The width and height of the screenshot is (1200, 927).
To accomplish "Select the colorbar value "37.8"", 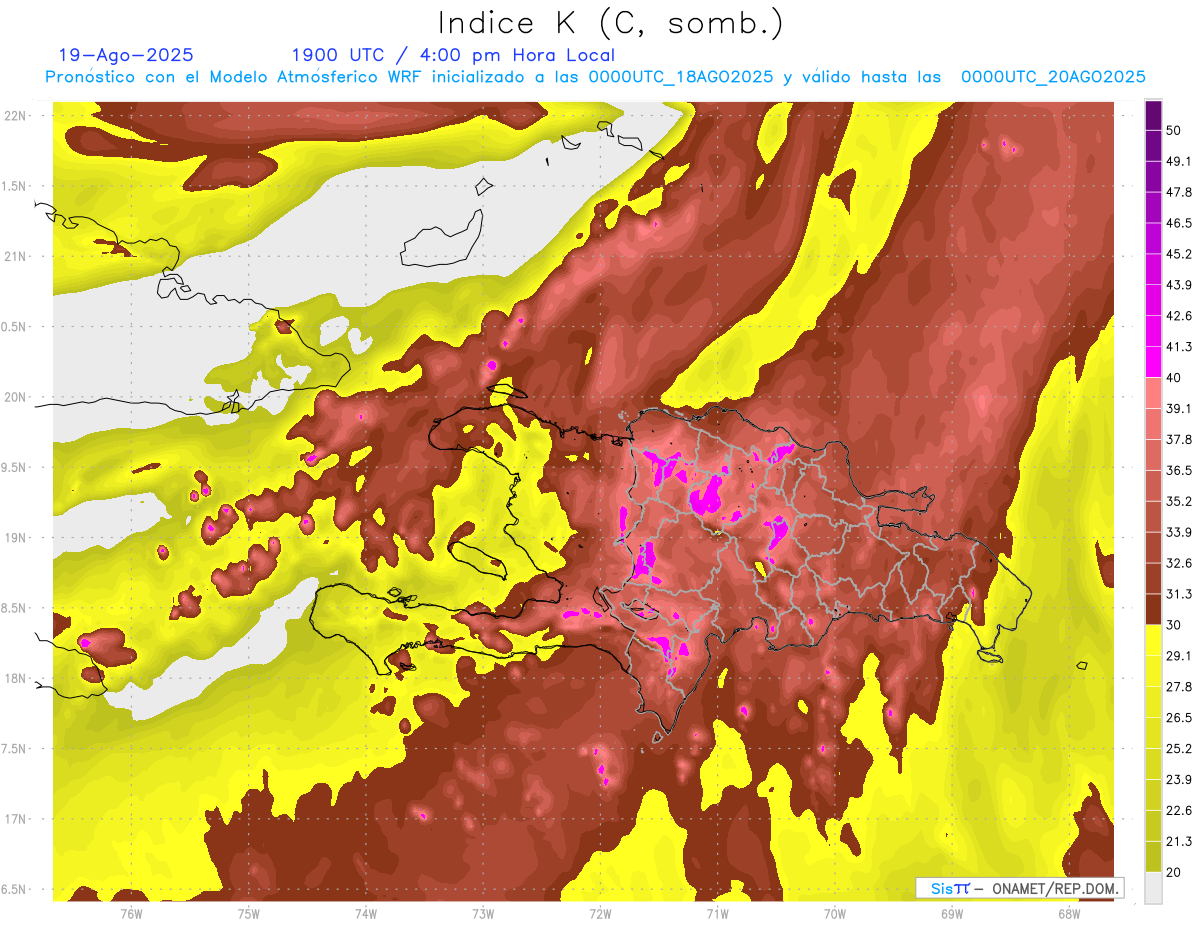I will pos(1179,440).
